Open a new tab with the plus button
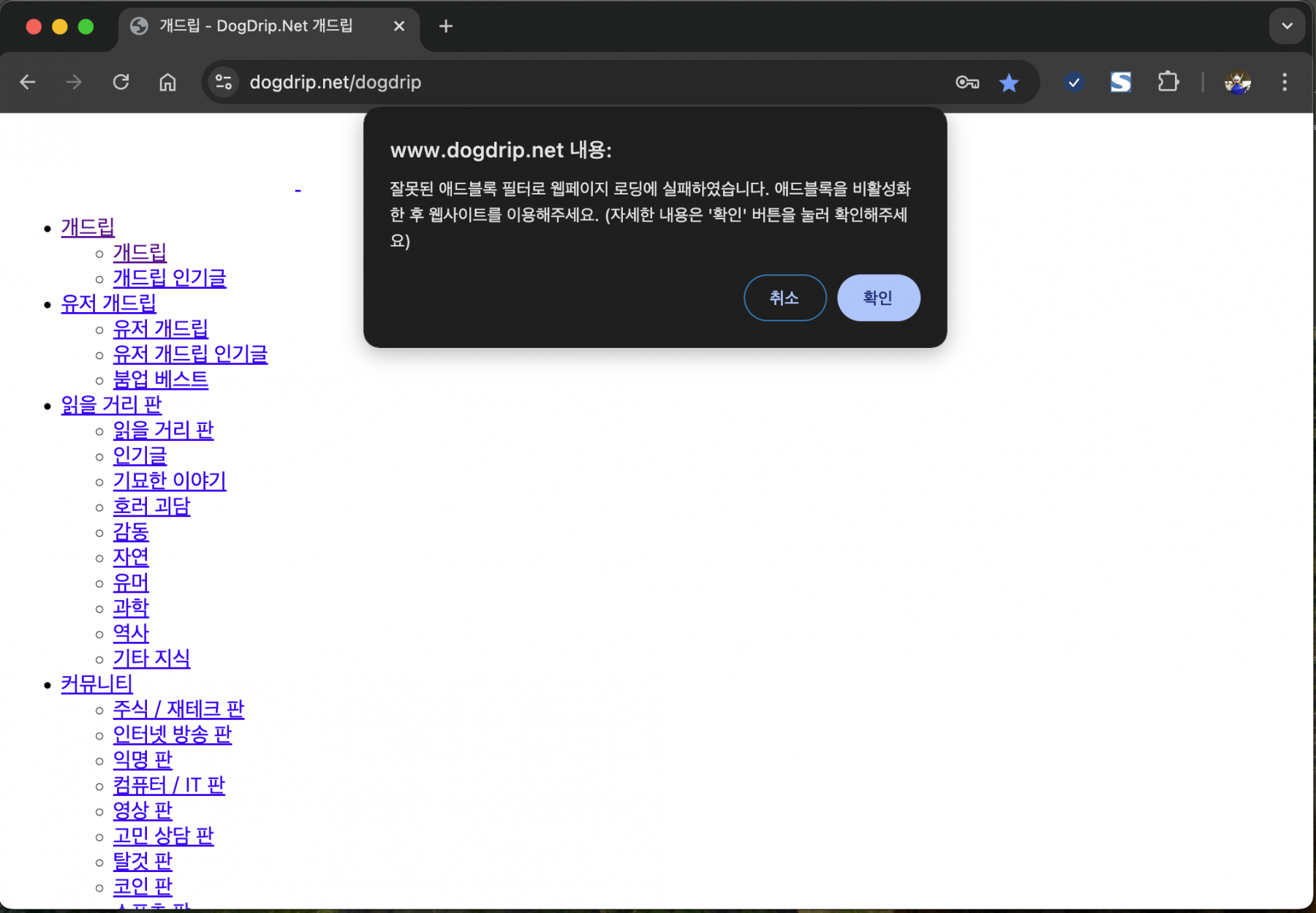Image resolution: width=1316 pixels, height=913 pixels. (x=445, y=26)
